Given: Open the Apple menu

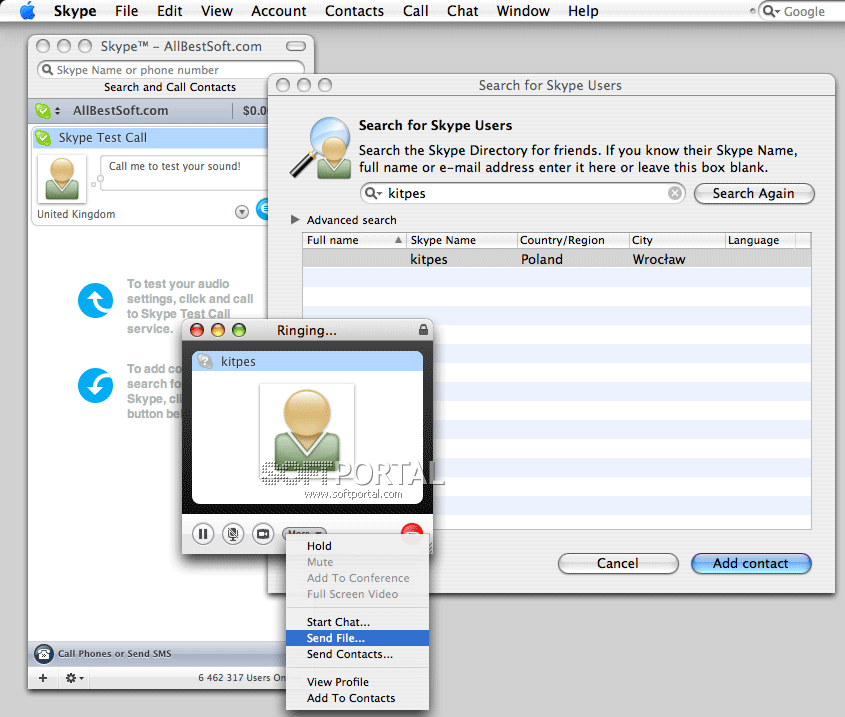Looking at the screenshot, I should coord(27,10).
